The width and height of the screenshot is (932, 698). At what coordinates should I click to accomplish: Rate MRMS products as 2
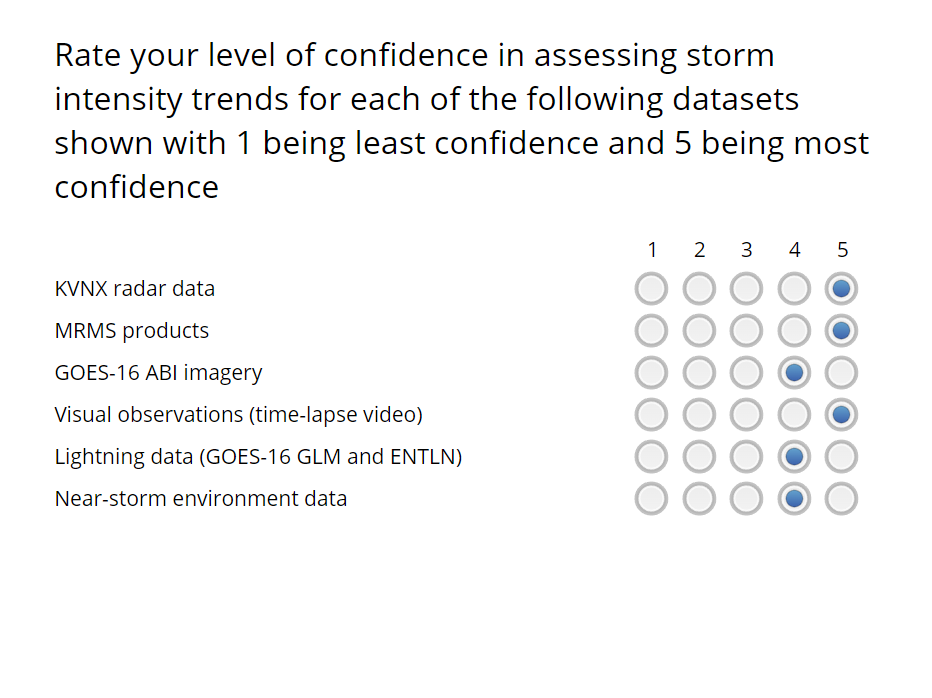pyautogui.click(x=699, y=331)
